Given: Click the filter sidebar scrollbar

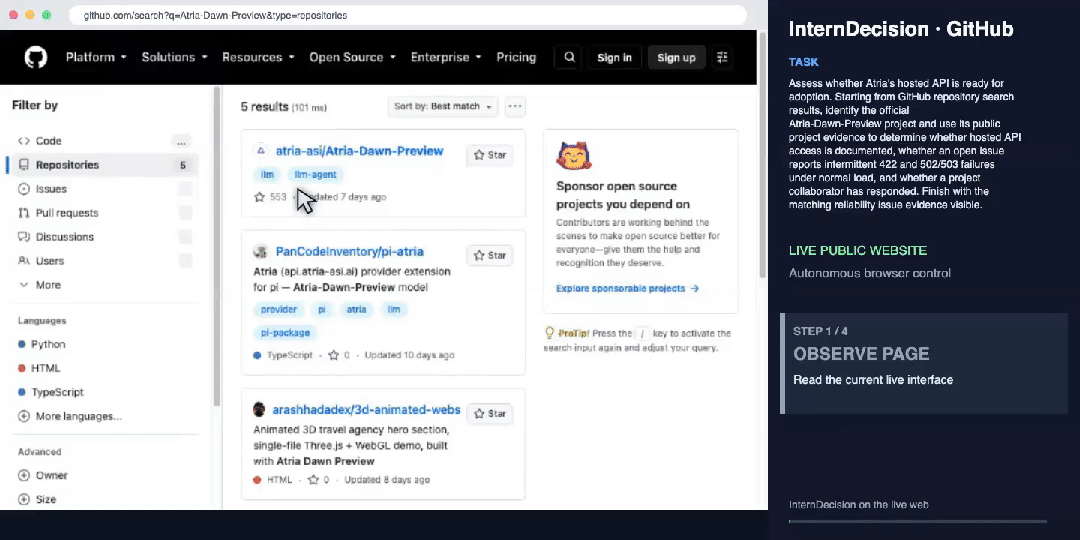Looking at the screenshot, I should (x=217, y=247).
